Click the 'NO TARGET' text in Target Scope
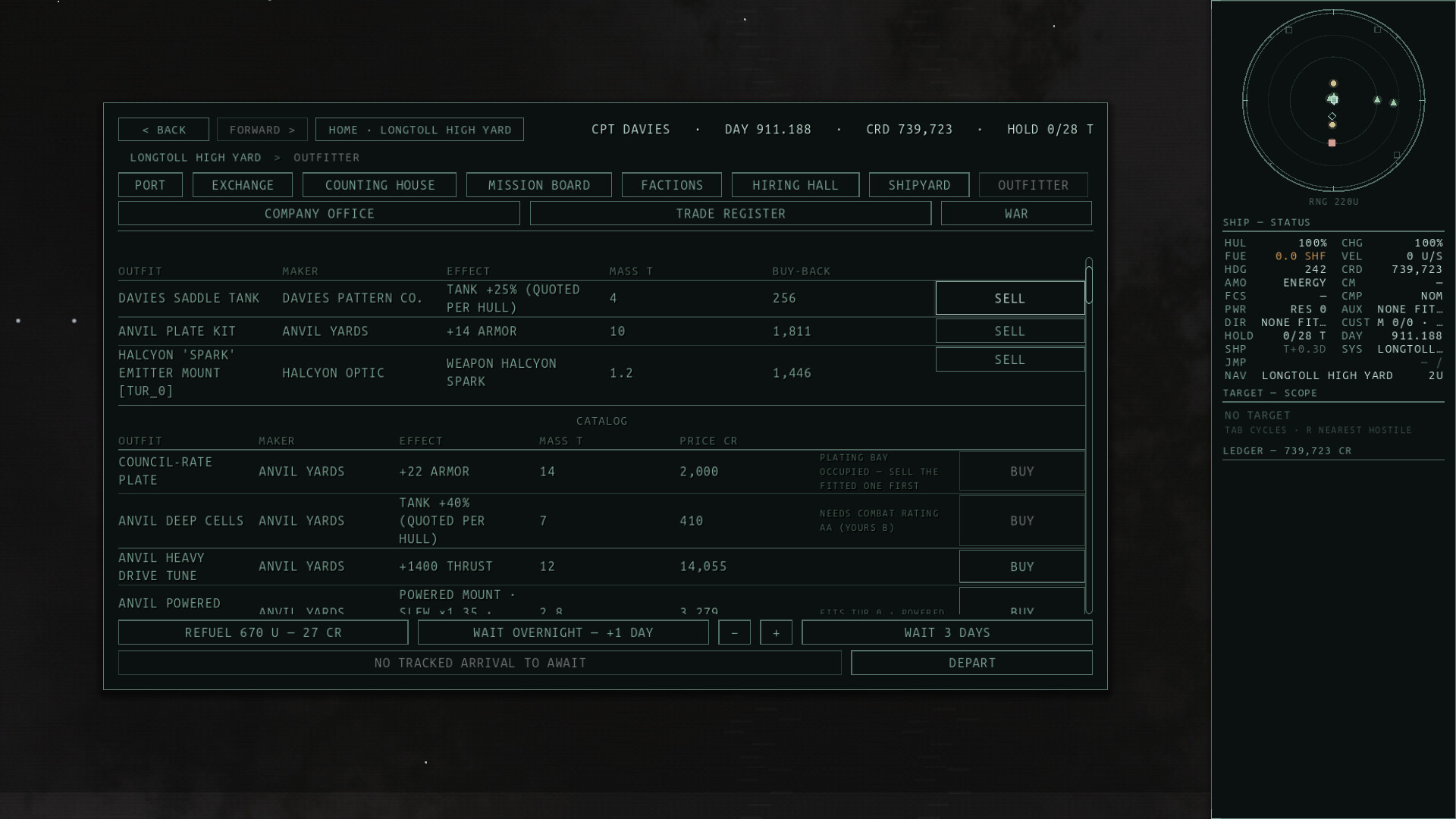Image resolution: width=1456 pixels, height=819 pixels. pos(1257,416)
